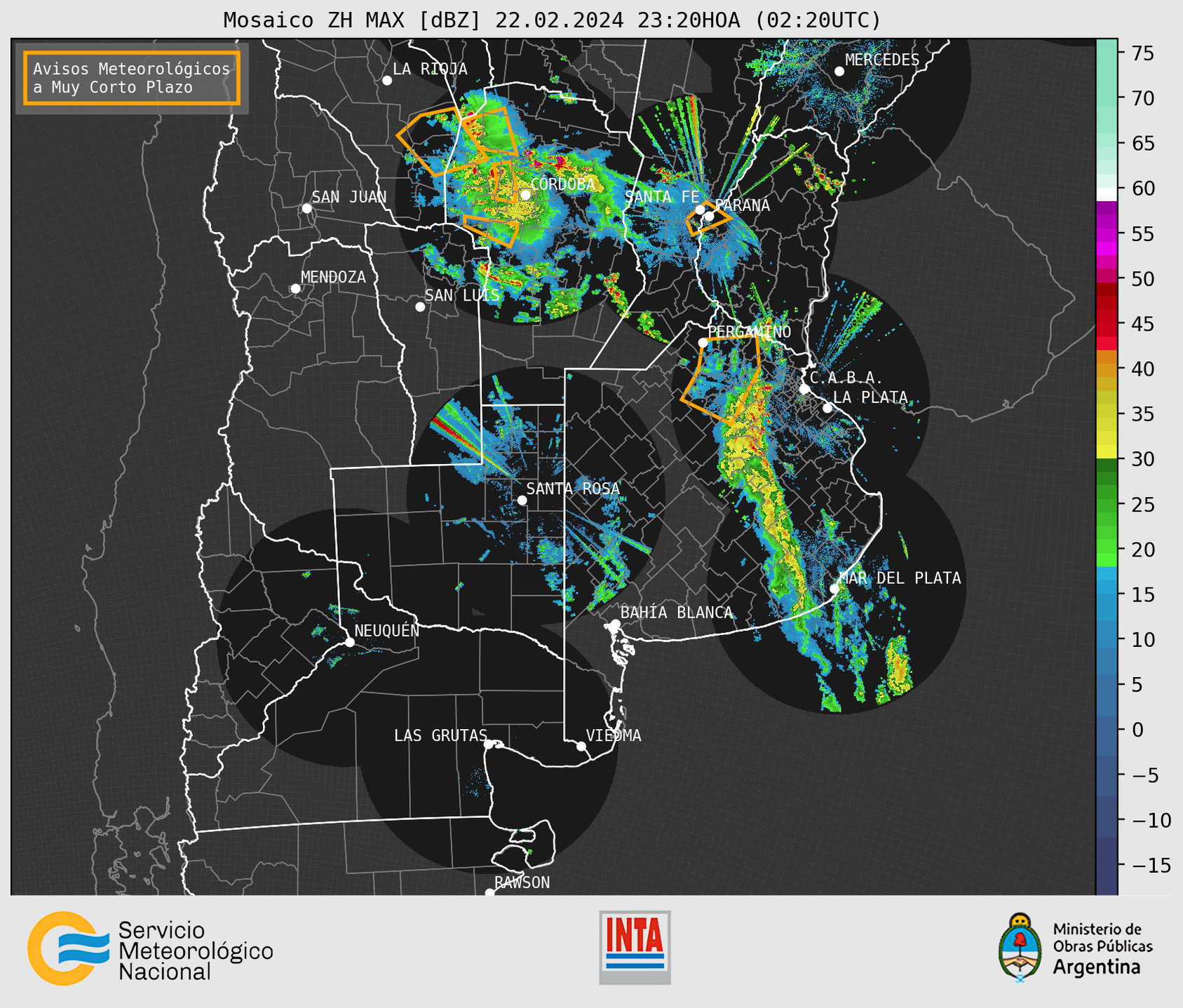Click the La Rioja city marker dot
This screenshot has width=1183, height=1008.
tap(387, 81)
